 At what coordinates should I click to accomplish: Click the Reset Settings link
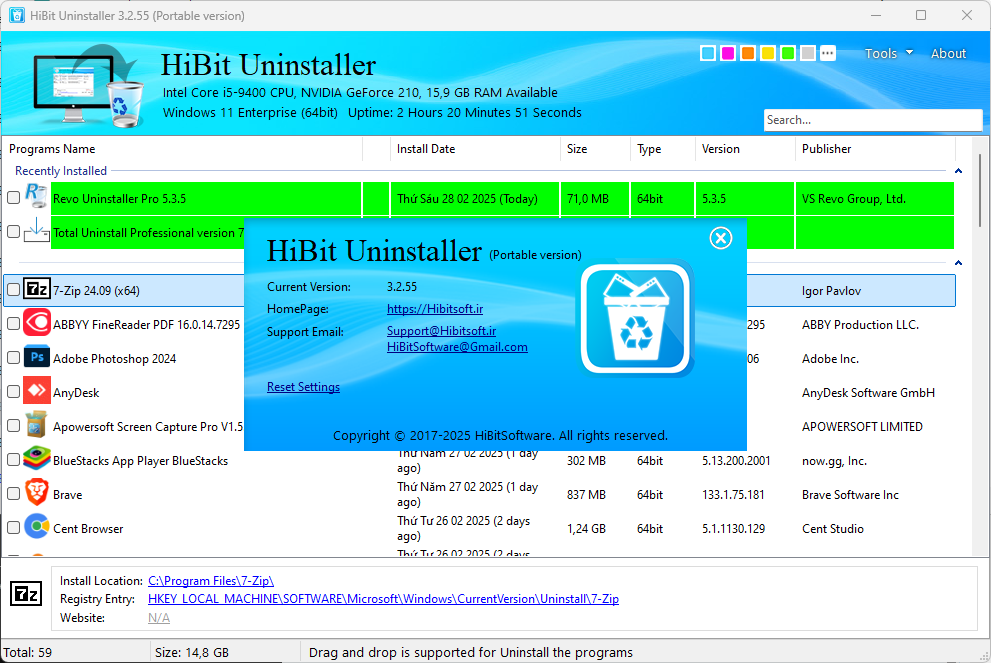tap(303, 387)
